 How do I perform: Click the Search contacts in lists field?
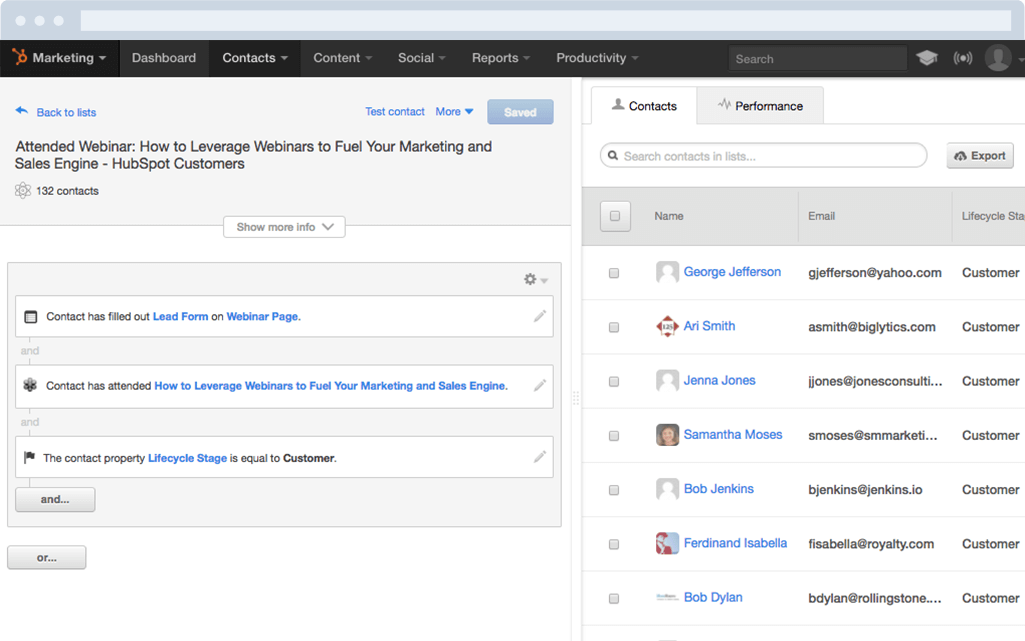764,156
